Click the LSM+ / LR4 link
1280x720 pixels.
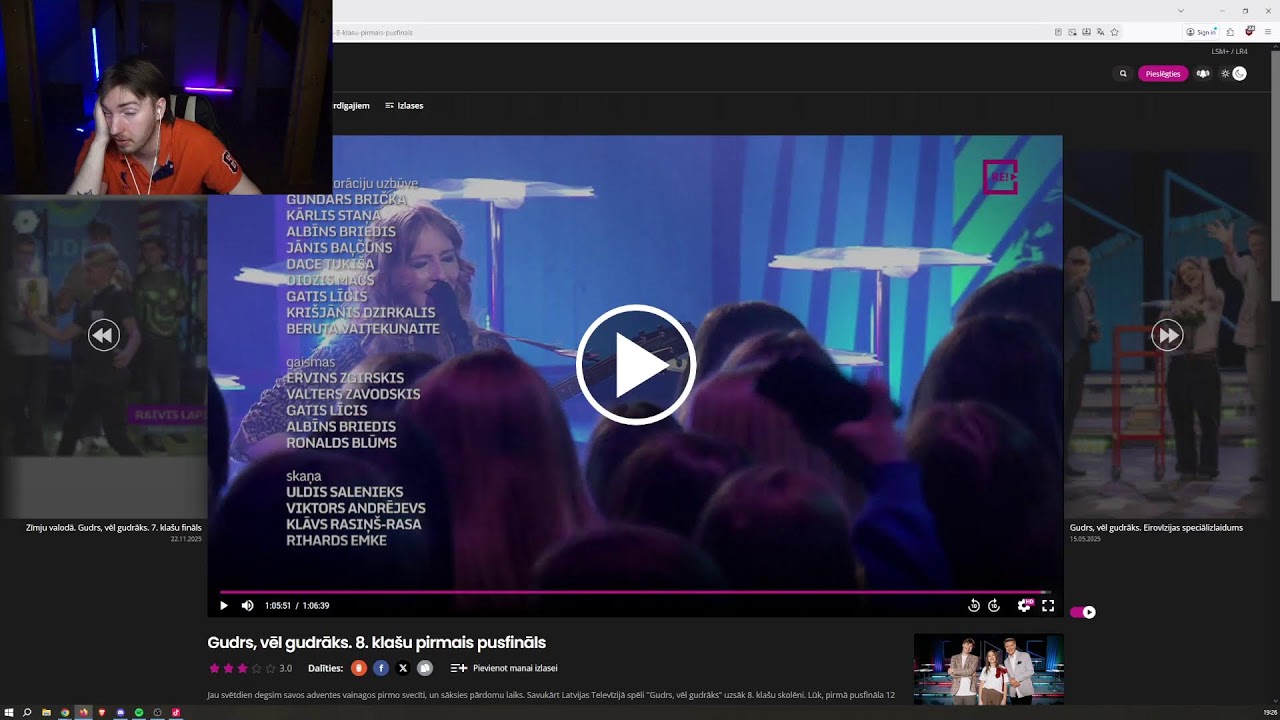pos(1230,51)
